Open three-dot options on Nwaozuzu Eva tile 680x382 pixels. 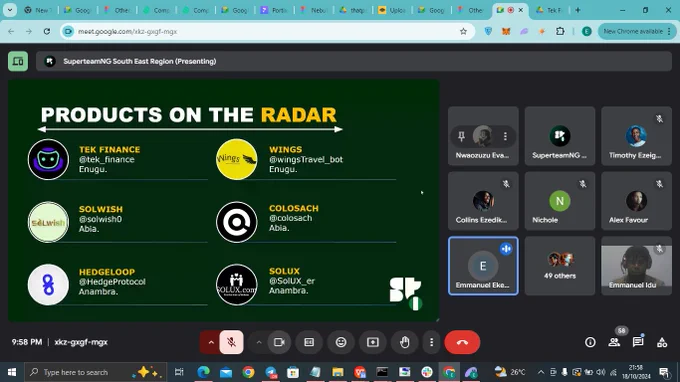[505, 136]
